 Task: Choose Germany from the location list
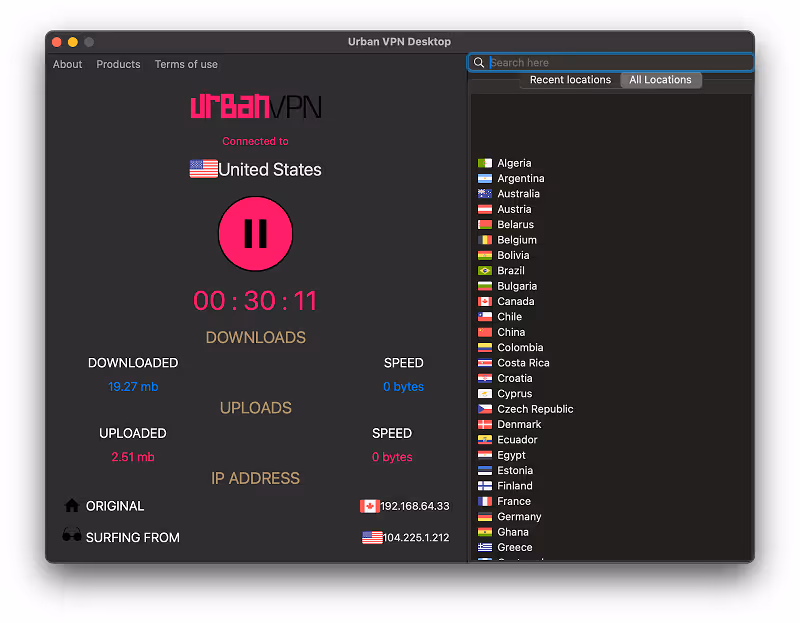click(x=519, y=516)
